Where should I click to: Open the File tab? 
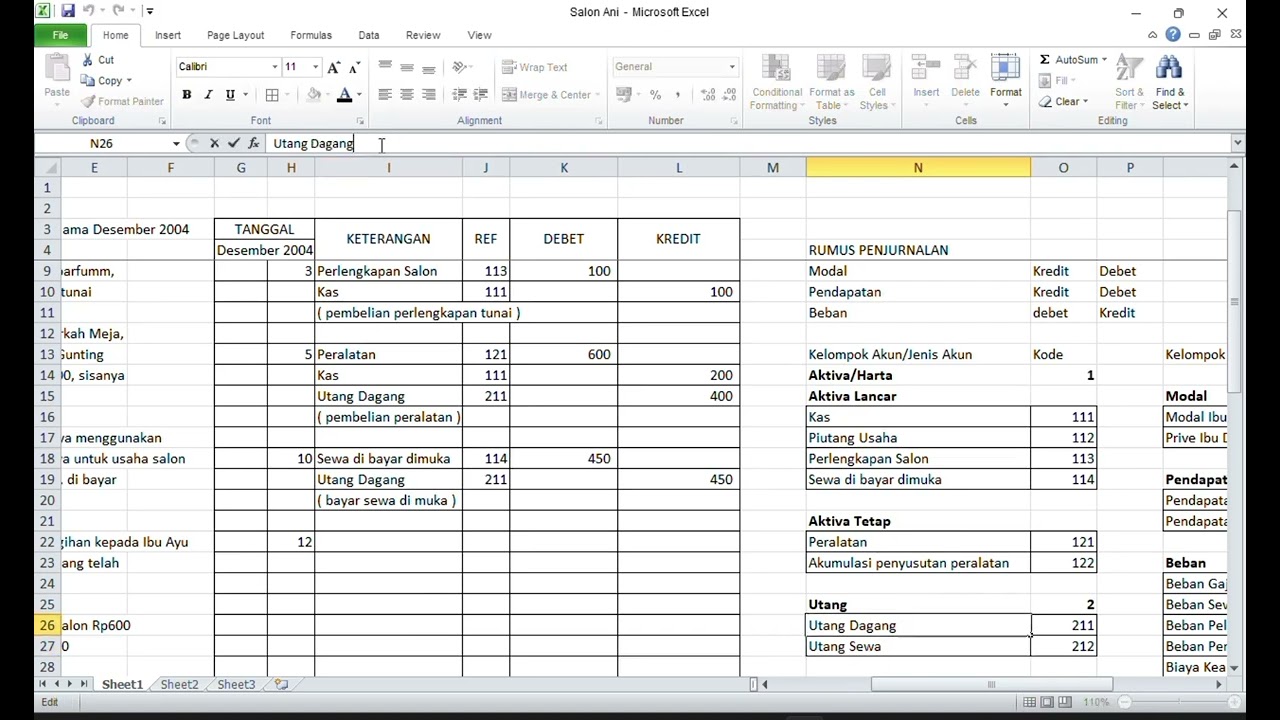(x=60, y=35)
